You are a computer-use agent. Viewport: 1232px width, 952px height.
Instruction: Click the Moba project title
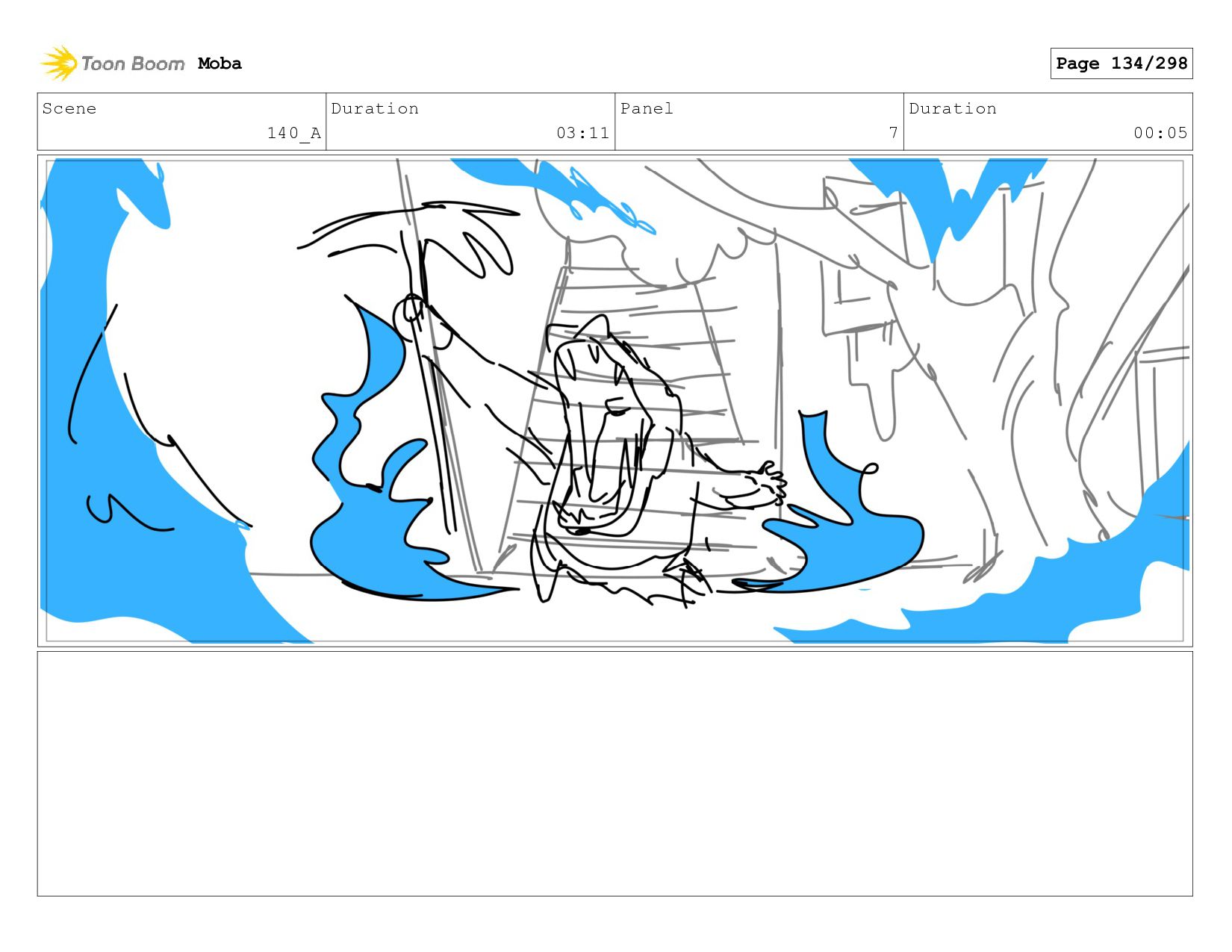(220, 63)
